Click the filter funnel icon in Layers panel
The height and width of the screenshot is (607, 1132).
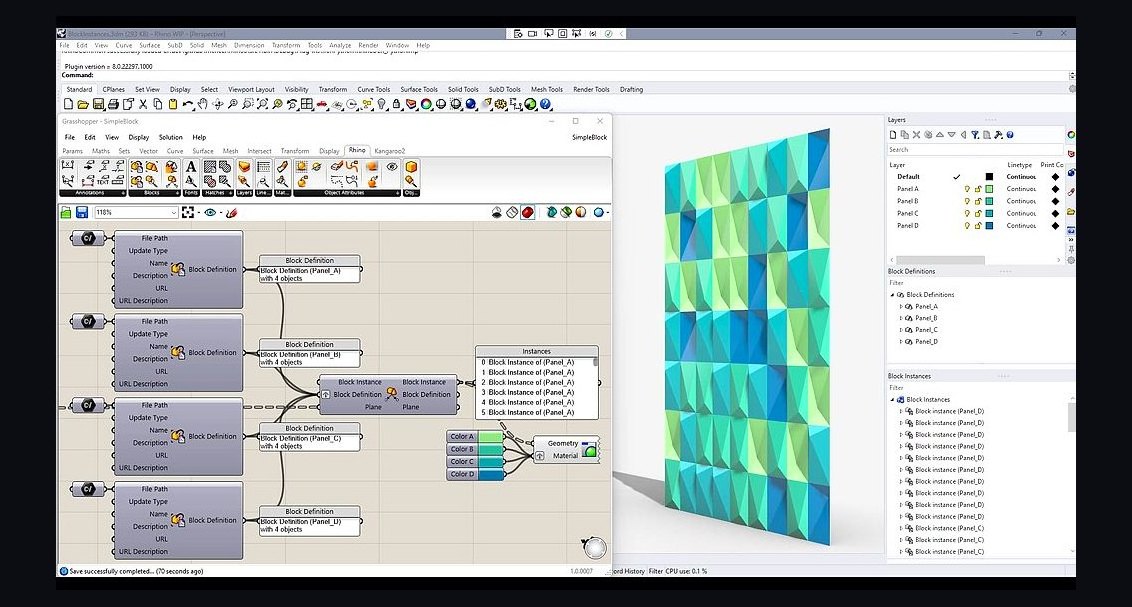[975, 135]
